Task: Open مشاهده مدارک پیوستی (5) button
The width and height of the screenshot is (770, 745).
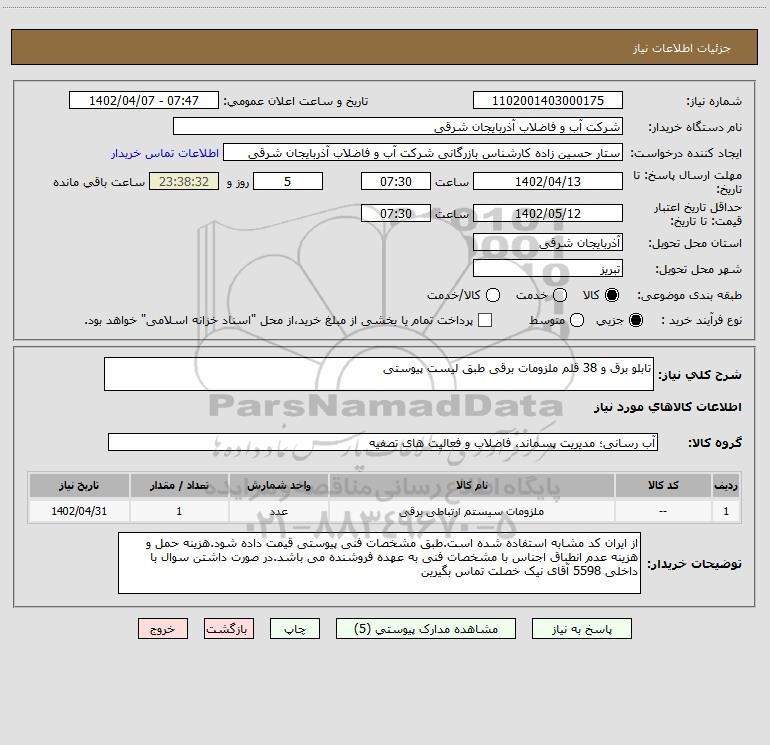Action: coord(426,629)
